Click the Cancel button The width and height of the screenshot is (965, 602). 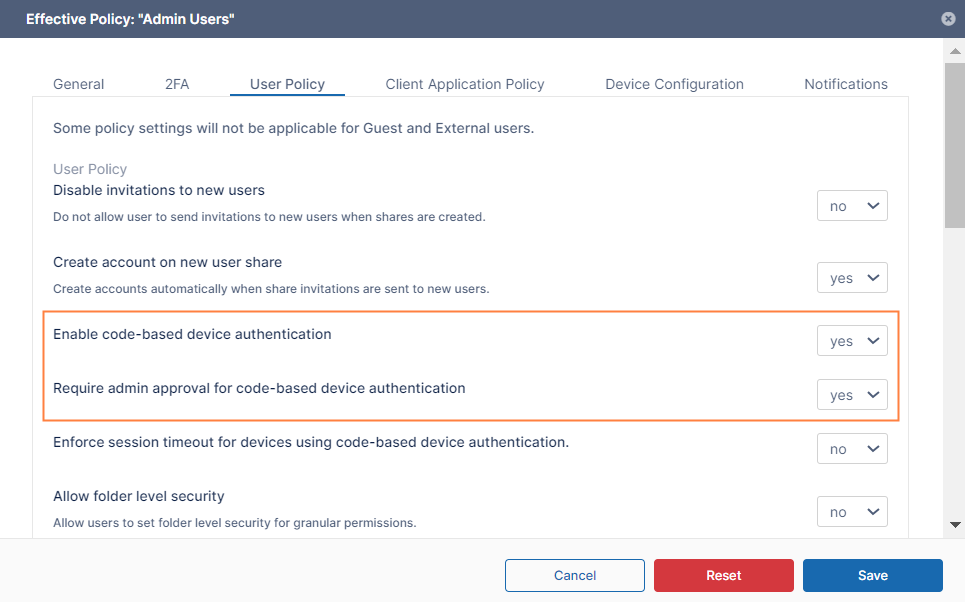click(x=574, y=575)
